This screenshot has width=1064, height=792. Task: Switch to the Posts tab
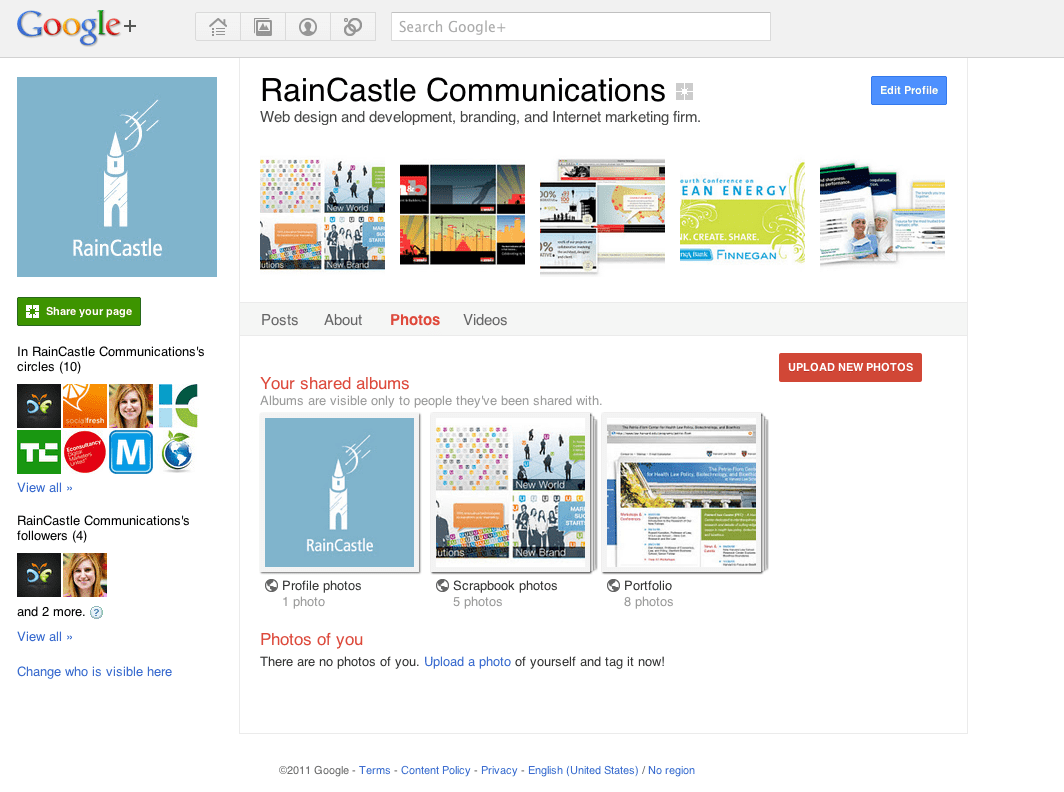click(x=280, y=320)
